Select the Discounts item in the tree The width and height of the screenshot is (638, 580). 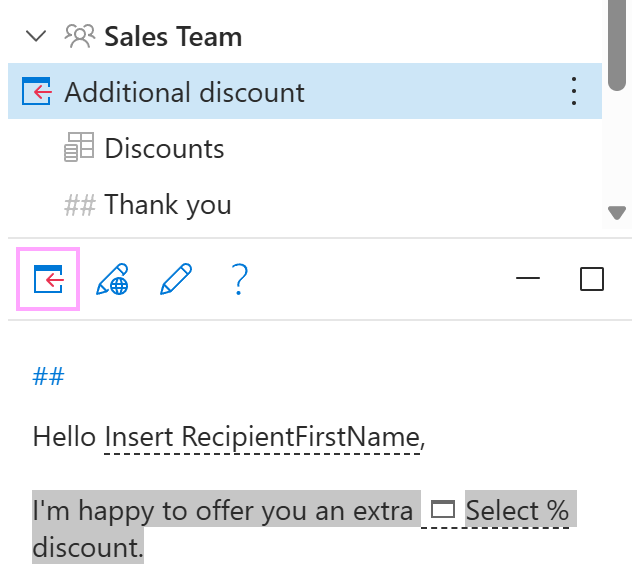click(x=164, y=149)
